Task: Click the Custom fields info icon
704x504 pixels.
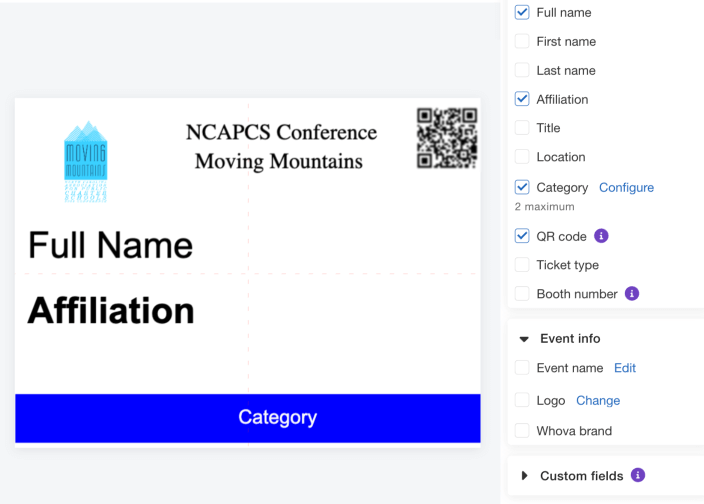Action: coord(637,476)
